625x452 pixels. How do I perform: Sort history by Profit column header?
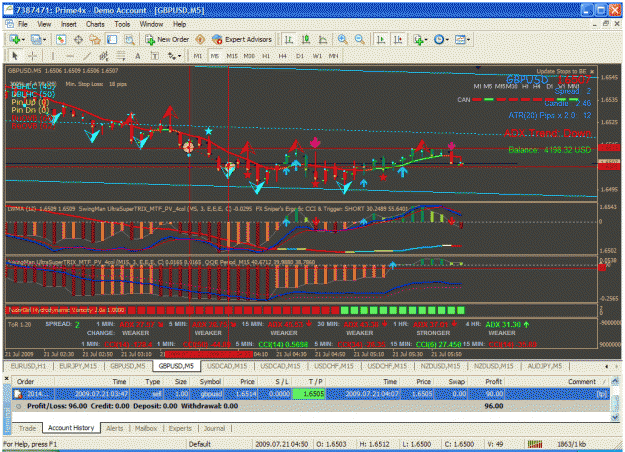click(493, 381)
